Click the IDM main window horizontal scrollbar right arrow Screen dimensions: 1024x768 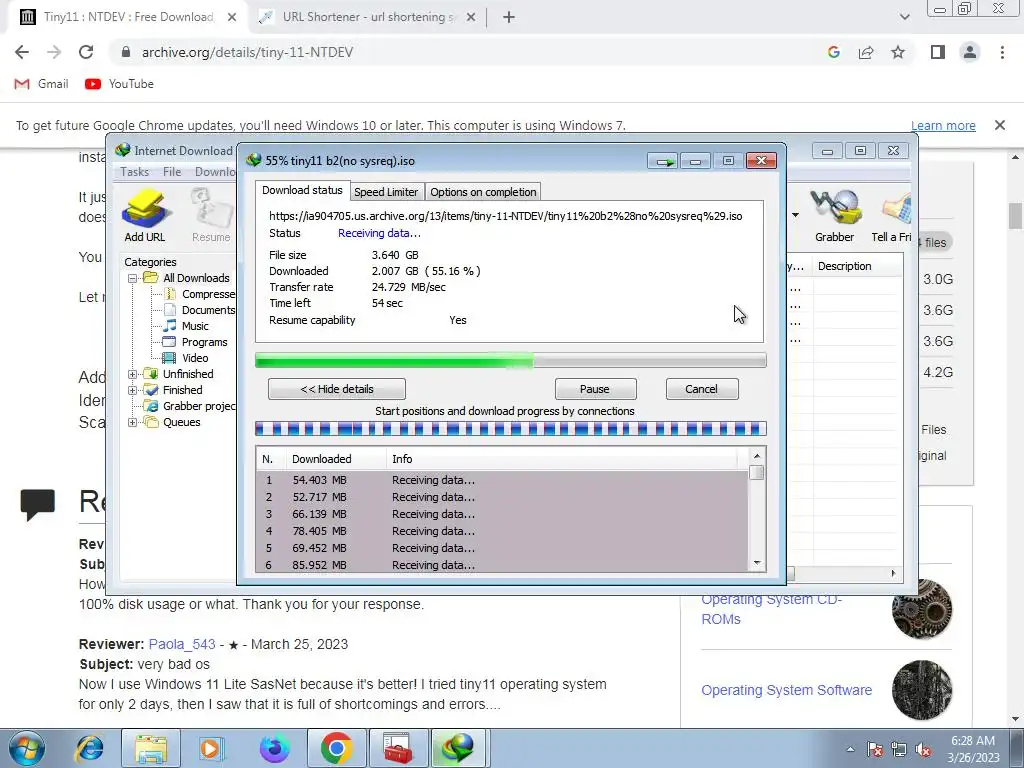click(893, 573)
